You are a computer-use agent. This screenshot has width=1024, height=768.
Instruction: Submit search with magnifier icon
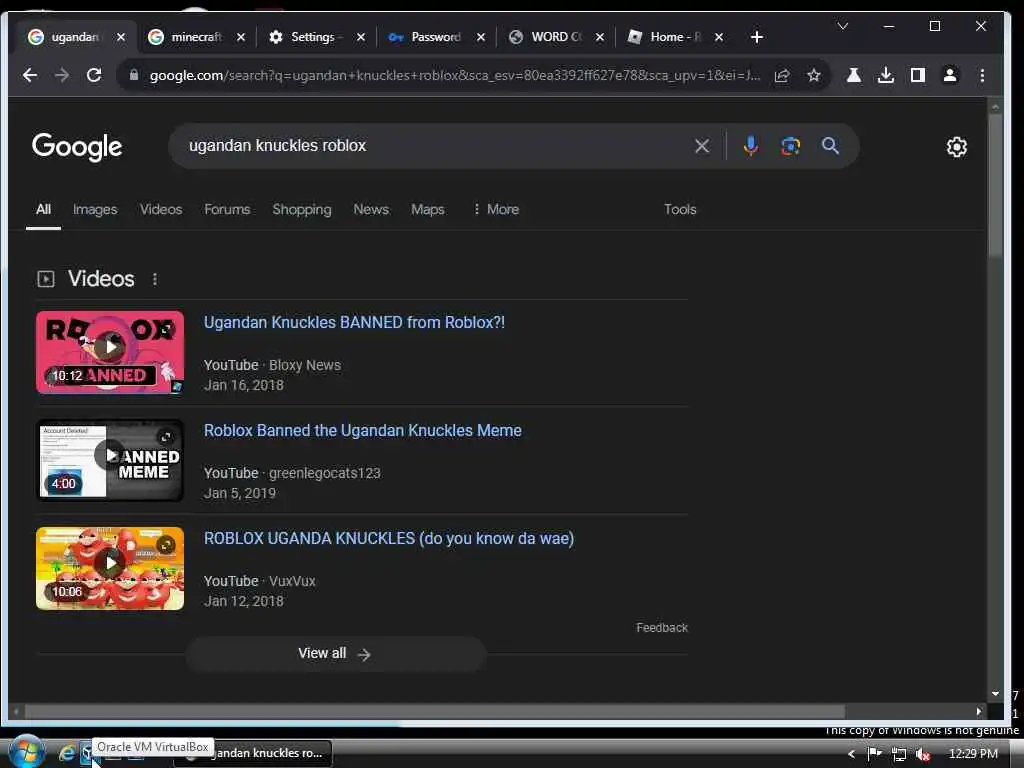tap(830, 146)
